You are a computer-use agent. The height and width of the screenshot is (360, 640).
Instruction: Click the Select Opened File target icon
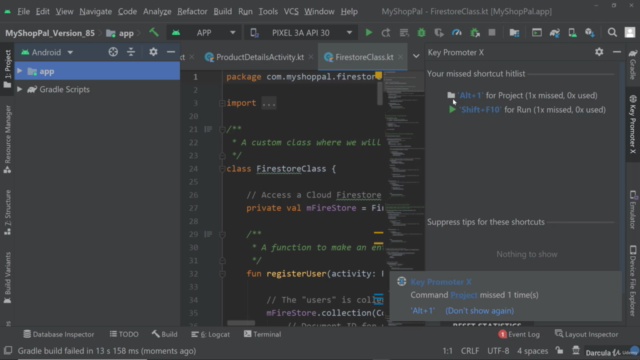(113, 52)
